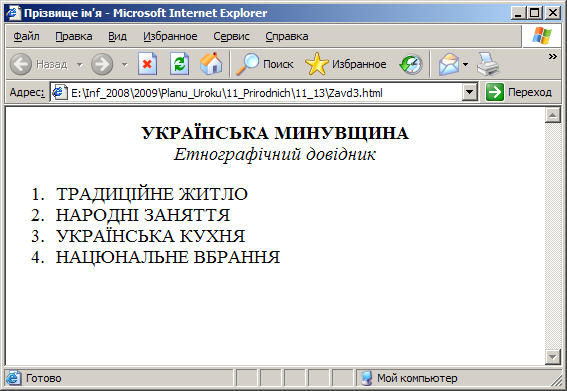
Task: Open the Правка menu
Action: click(x=74, y=36)
